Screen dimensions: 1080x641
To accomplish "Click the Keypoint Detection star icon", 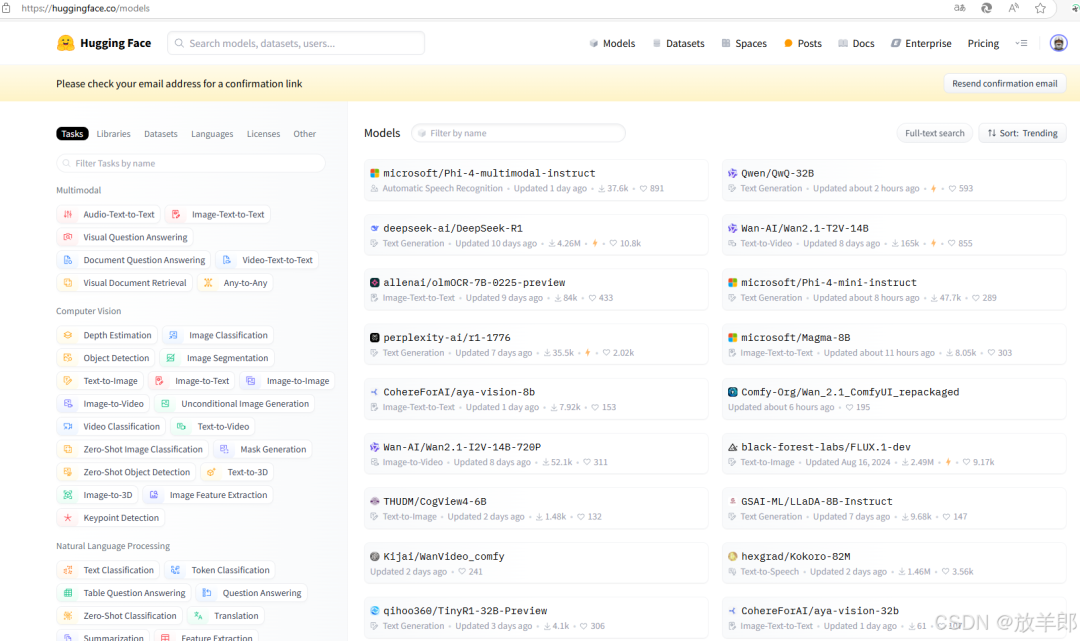I will pyautogui.click(x=68, y=518).
